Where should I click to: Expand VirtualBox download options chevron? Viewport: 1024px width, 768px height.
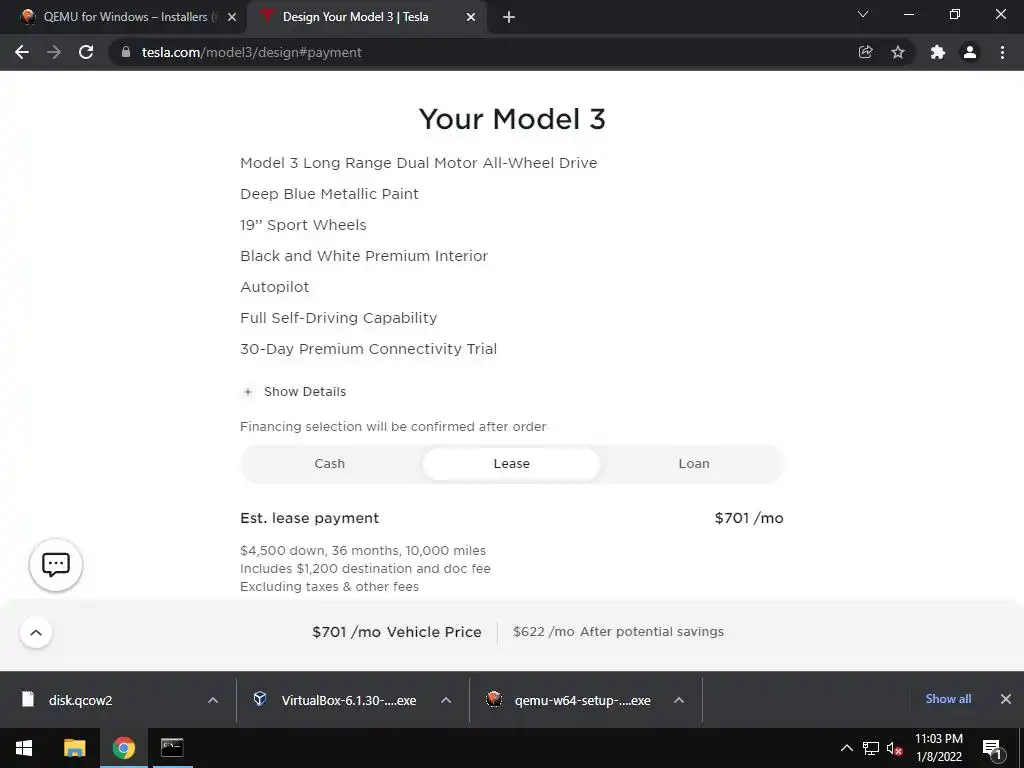click(446, 700)
